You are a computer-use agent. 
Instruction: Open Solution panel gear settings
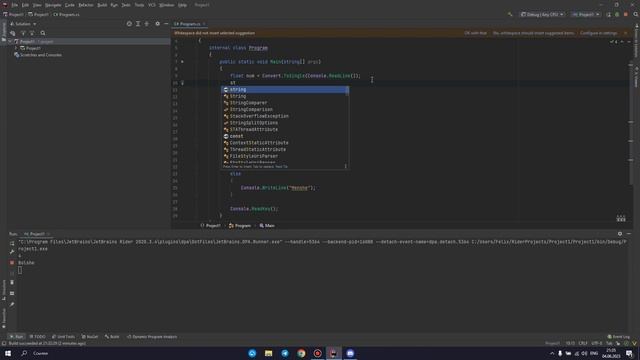158,24
